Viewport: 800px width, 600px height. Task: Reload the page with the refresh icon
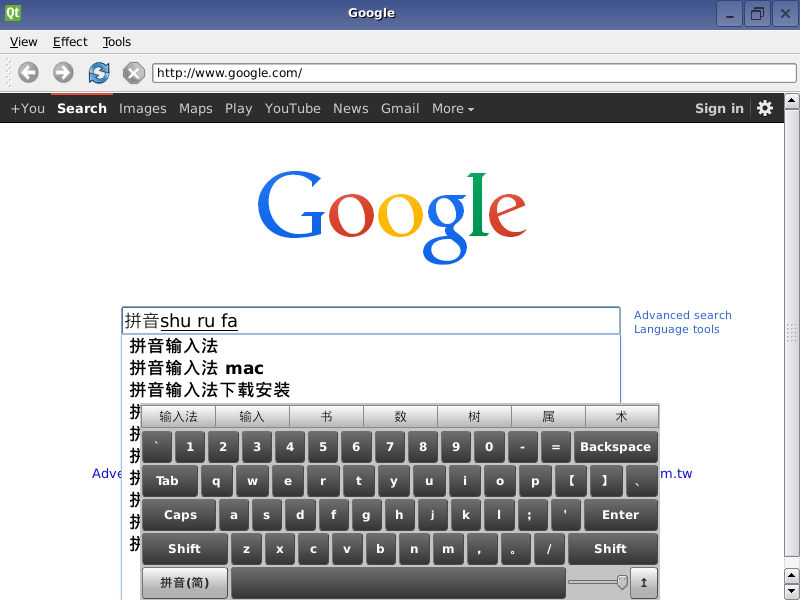point(98,72)
